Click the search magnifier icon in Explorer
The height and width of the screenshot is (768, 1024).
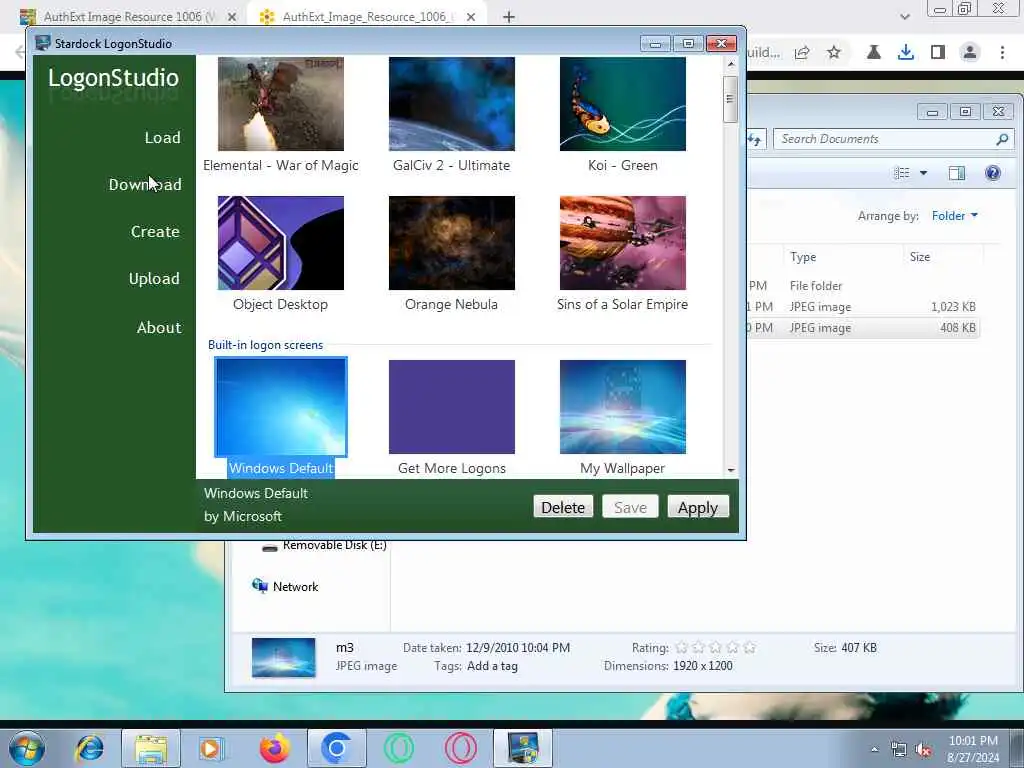coord(1002,139)
